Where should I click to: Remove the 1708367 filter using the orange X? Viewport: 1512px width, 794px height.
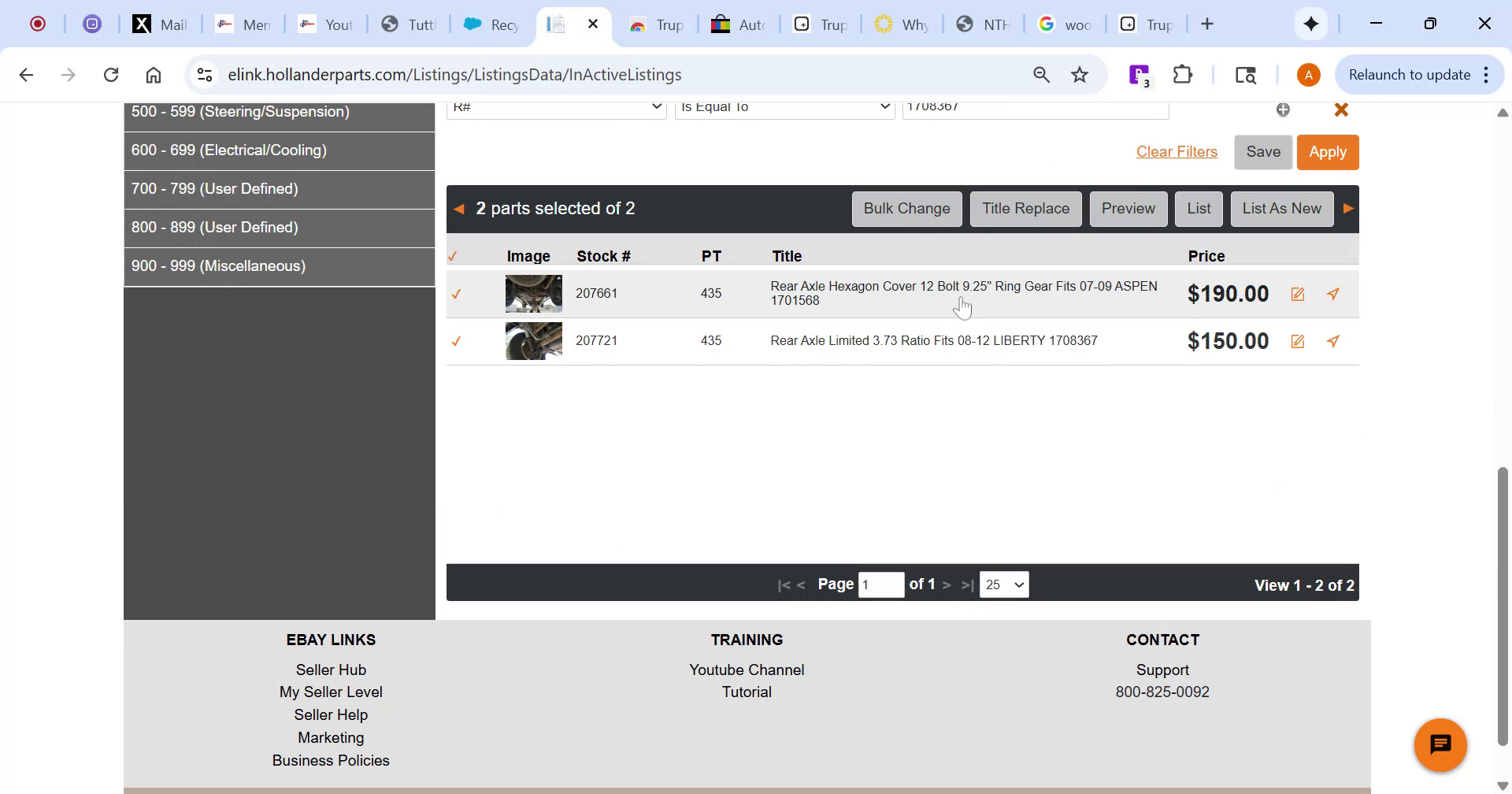(x=1341, y=110)
